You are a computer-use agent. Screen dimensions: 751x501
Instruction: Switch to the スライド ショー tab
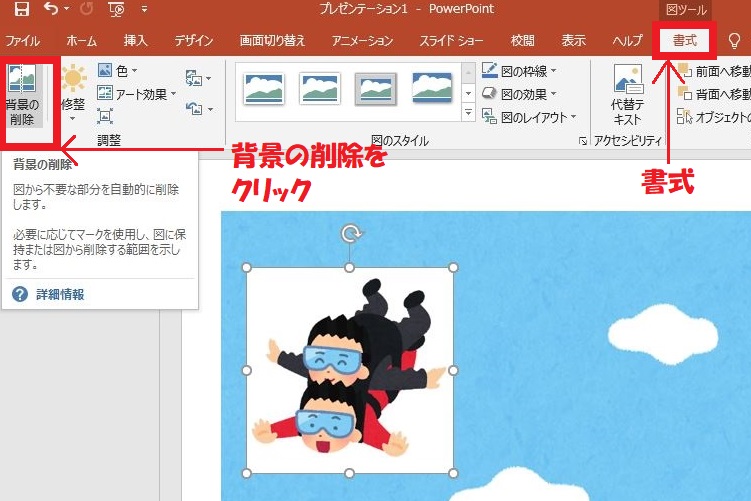pyautogui.click(x=451, y=41)
